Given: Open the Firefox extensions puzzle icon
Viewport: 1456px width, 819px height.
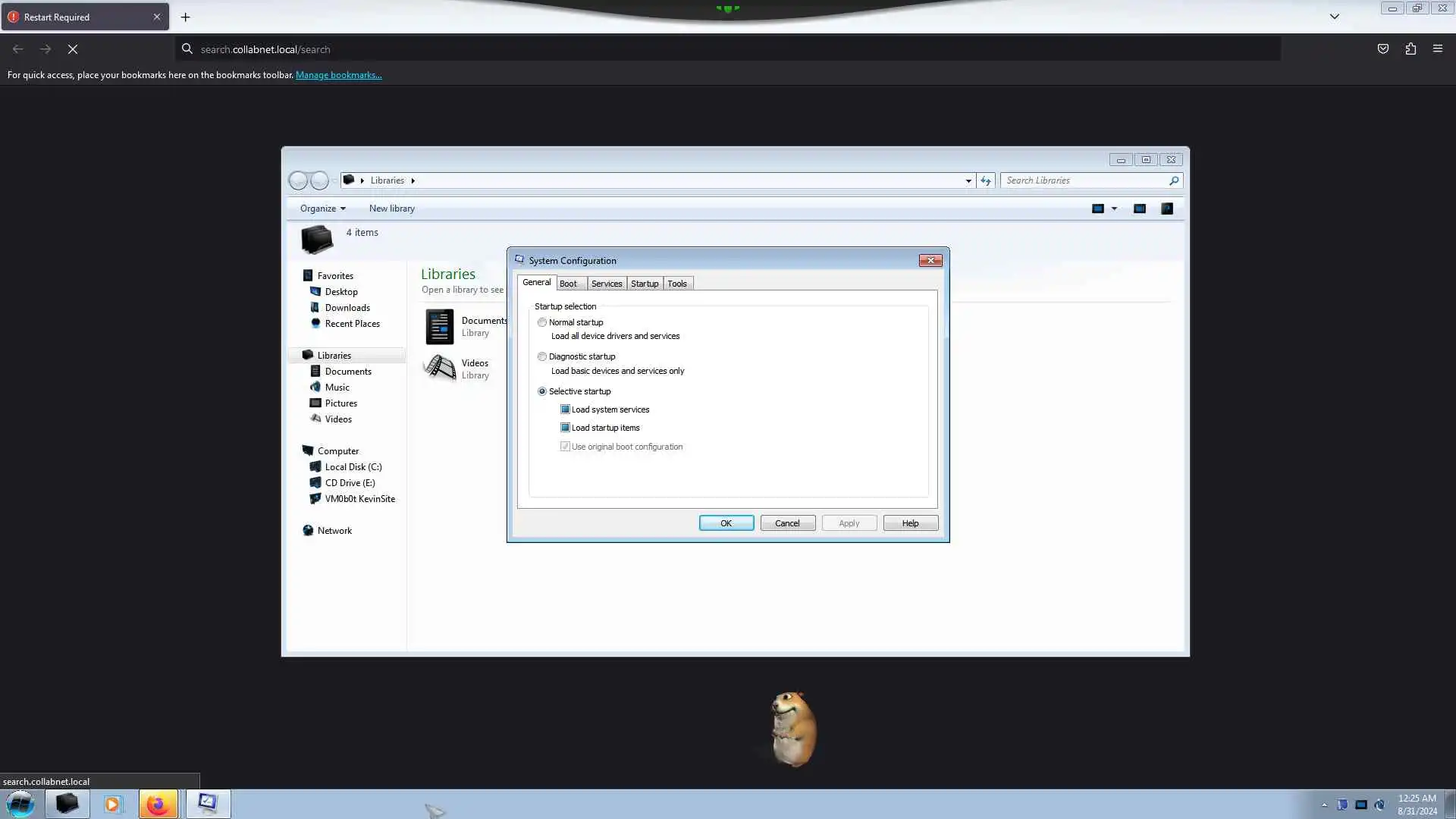Looking at the screenshot, I should pyautogui.click(x=1410, y=49).
